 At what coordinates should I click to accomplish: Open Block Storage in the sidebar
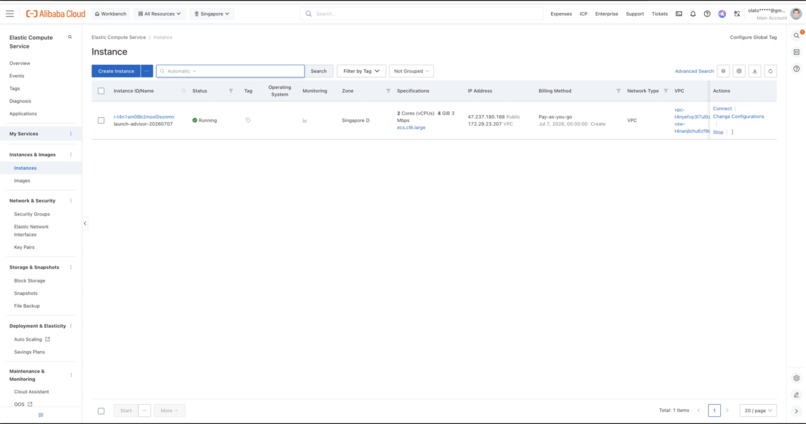[29, 281]
